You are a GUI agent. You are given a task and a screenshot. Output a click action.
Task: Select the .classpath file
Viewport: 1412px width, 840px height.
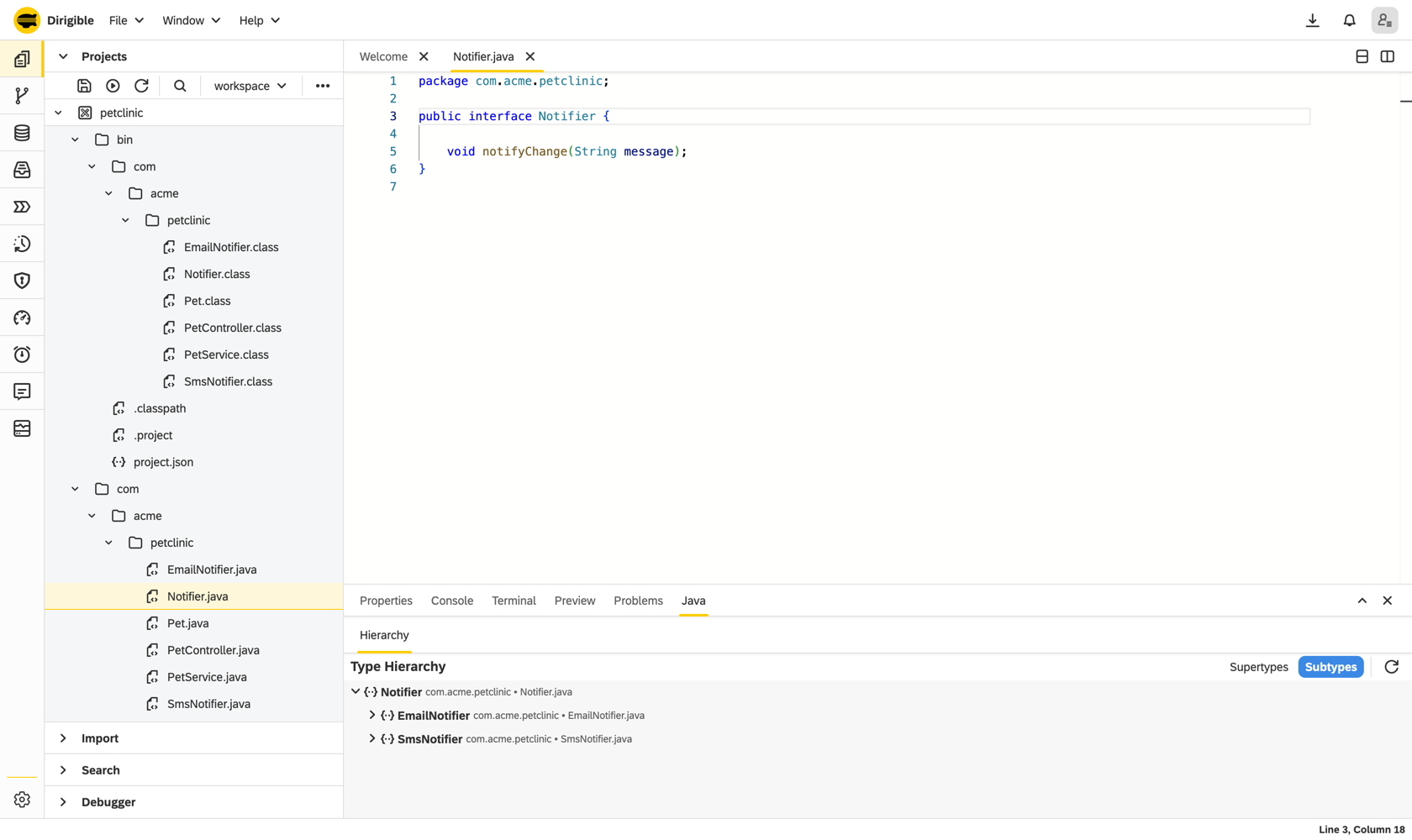(x=194, y=408)
